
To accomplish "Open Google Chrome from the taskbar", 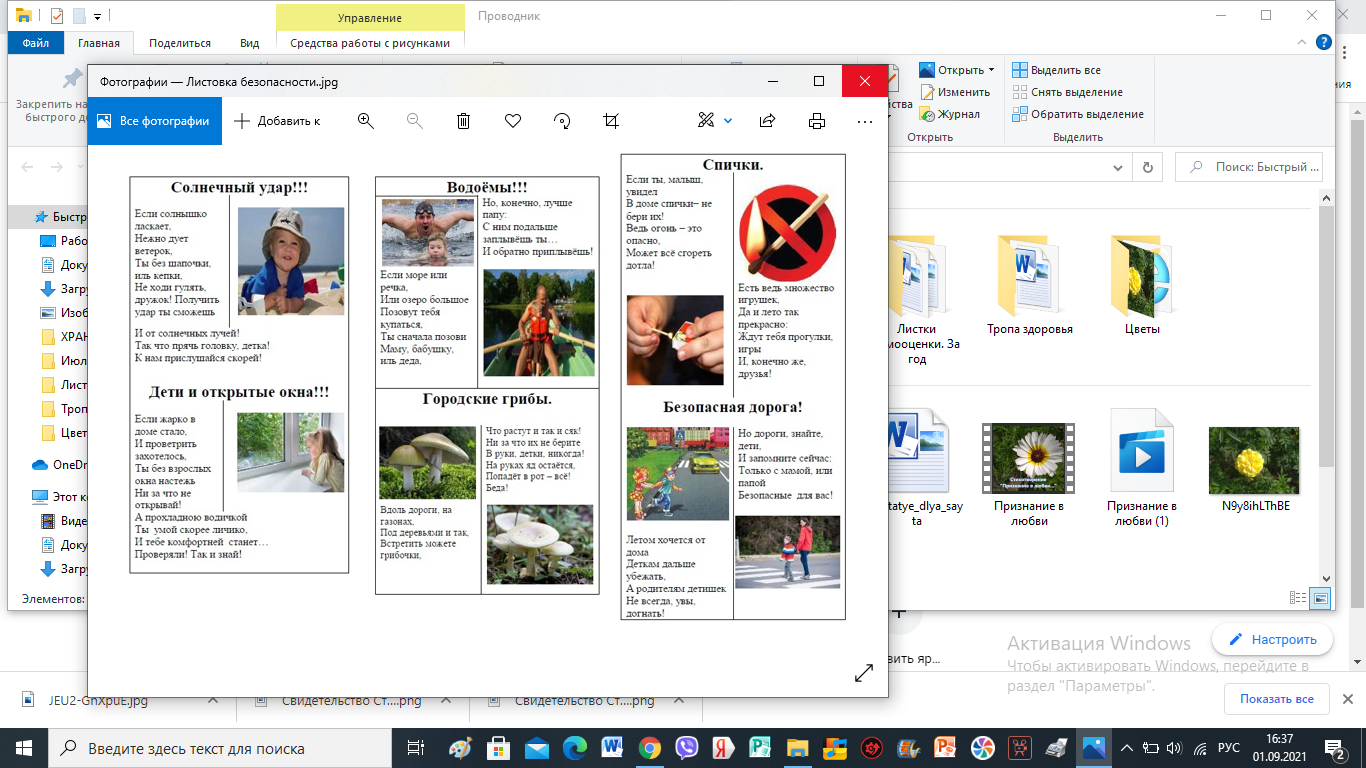I will tap(649, 747).
